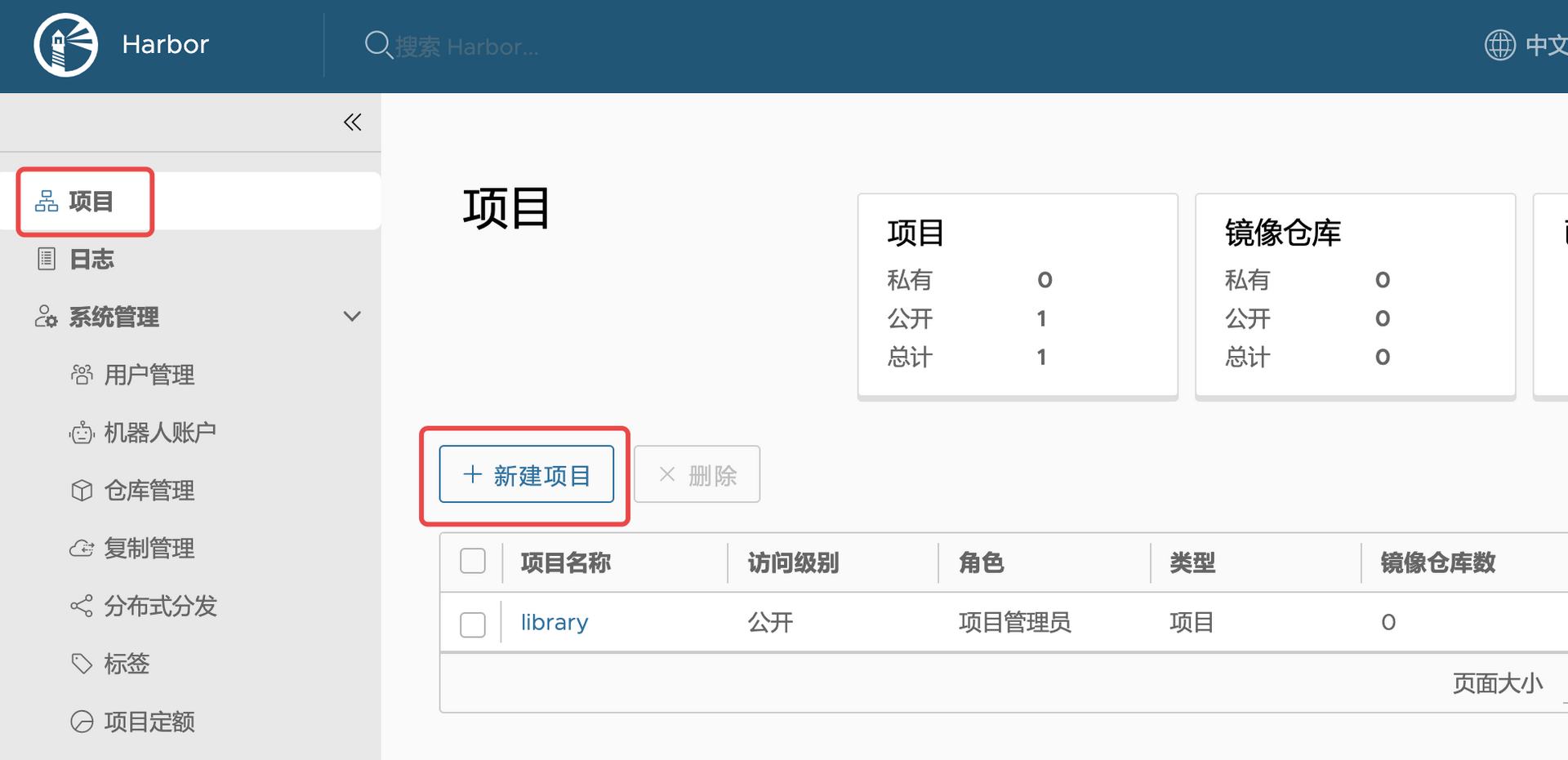Toggle the select-all projects checkbox

[x=473, y=562]
